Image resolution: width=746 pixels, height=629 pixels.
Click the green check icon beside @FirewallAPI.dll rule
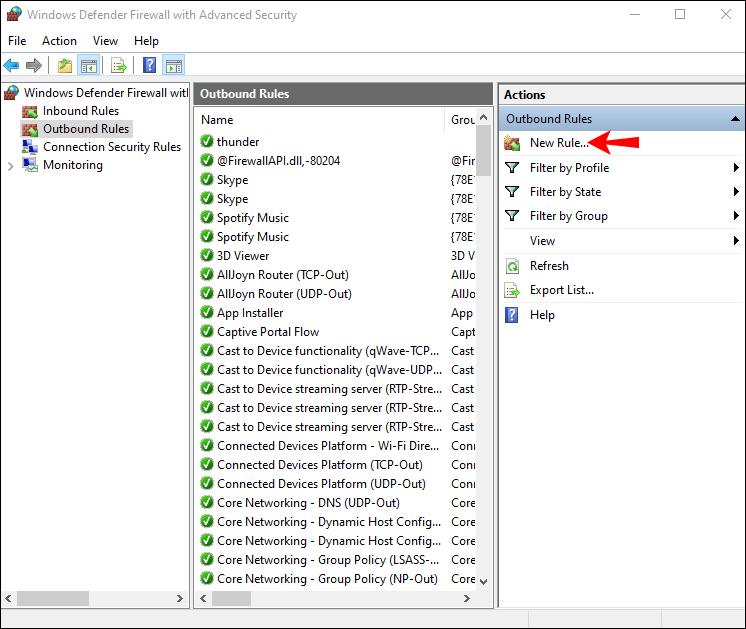[206, 160]
